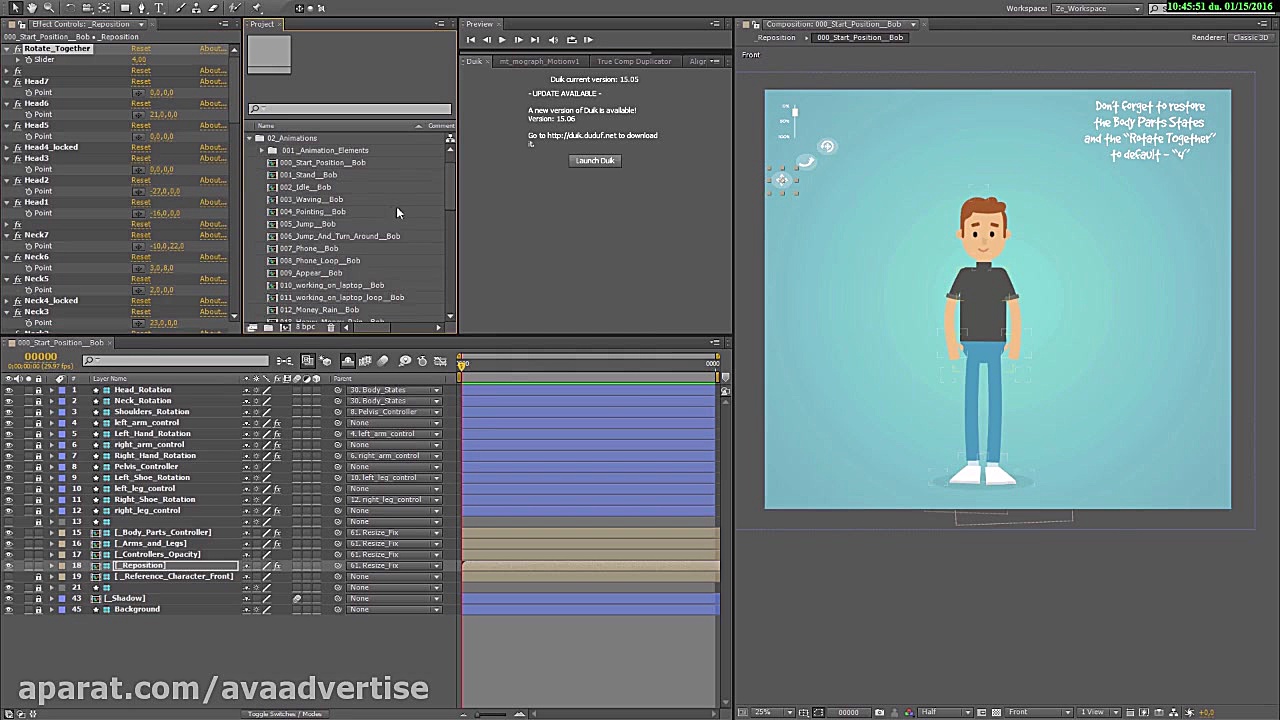This screenshot has width=1280, height=720.
Task: Open the Workspace dropdown menu
Action: click(1098, 9)
